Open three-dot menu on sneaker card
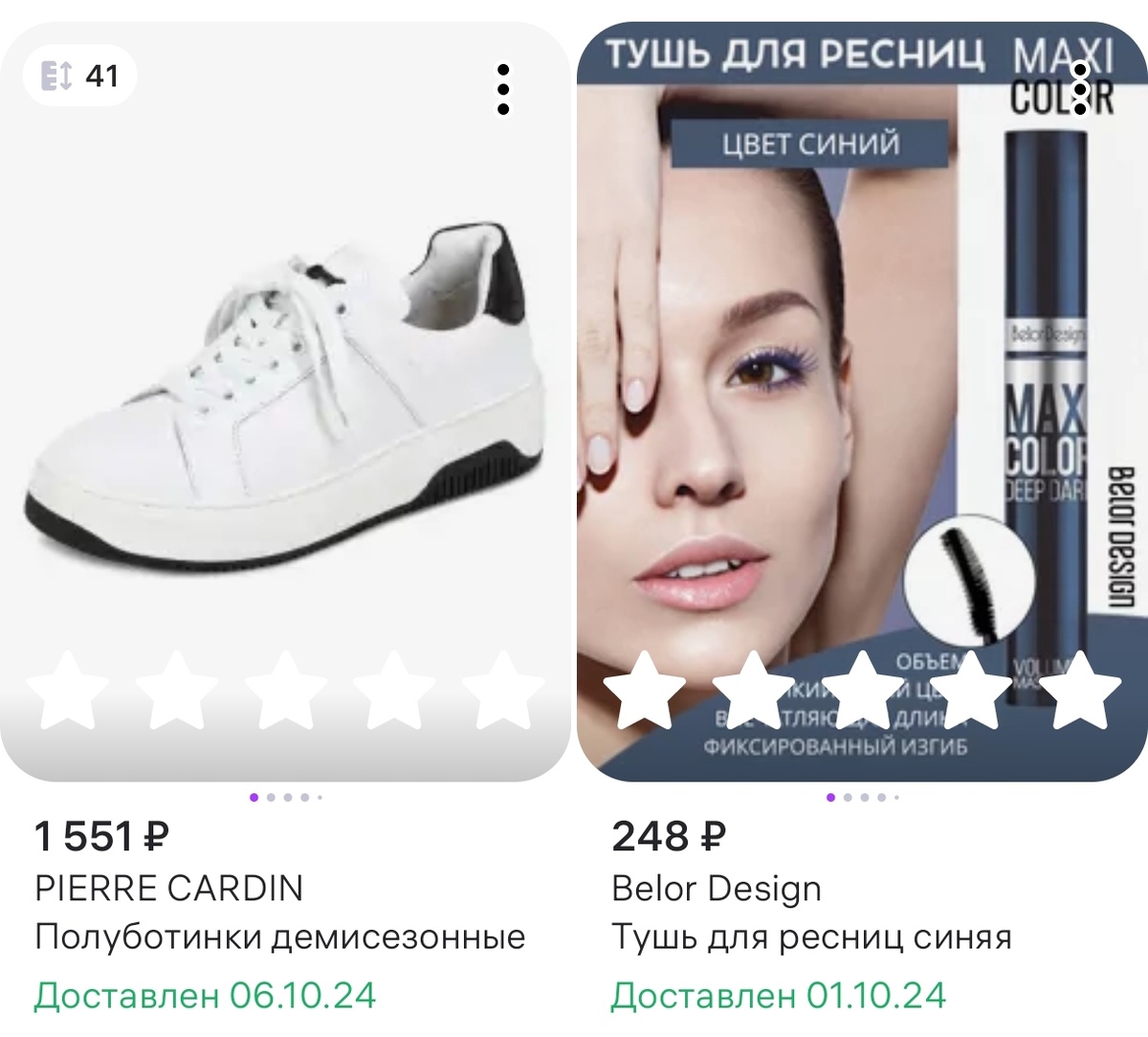This screenshot has height=1037, width=1148. point(503,90)
